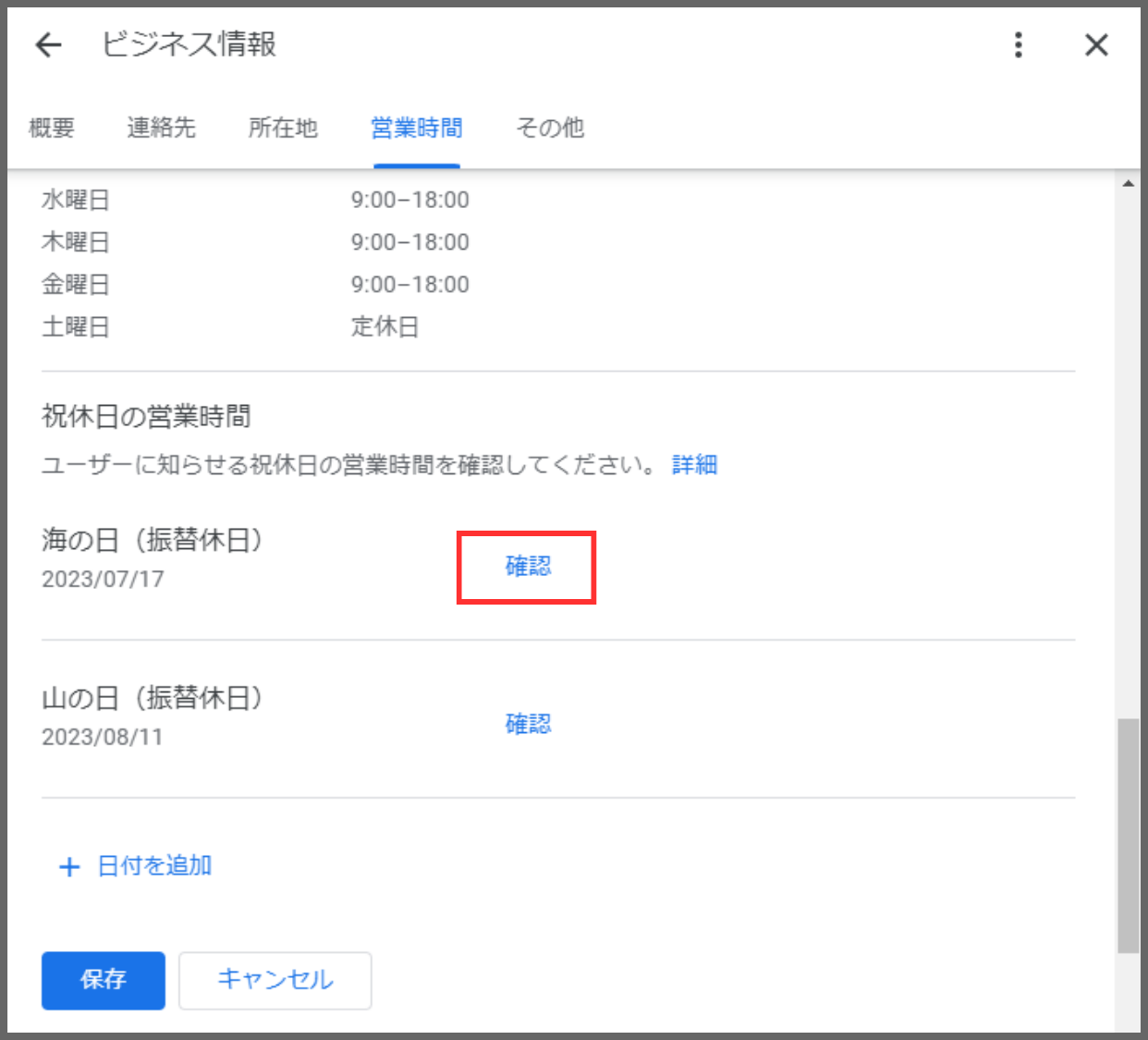Click the 詳細 link for holiday hours
This screenshot has height=1040, width=1148.
pyautogui.click(x=694, y=464)
